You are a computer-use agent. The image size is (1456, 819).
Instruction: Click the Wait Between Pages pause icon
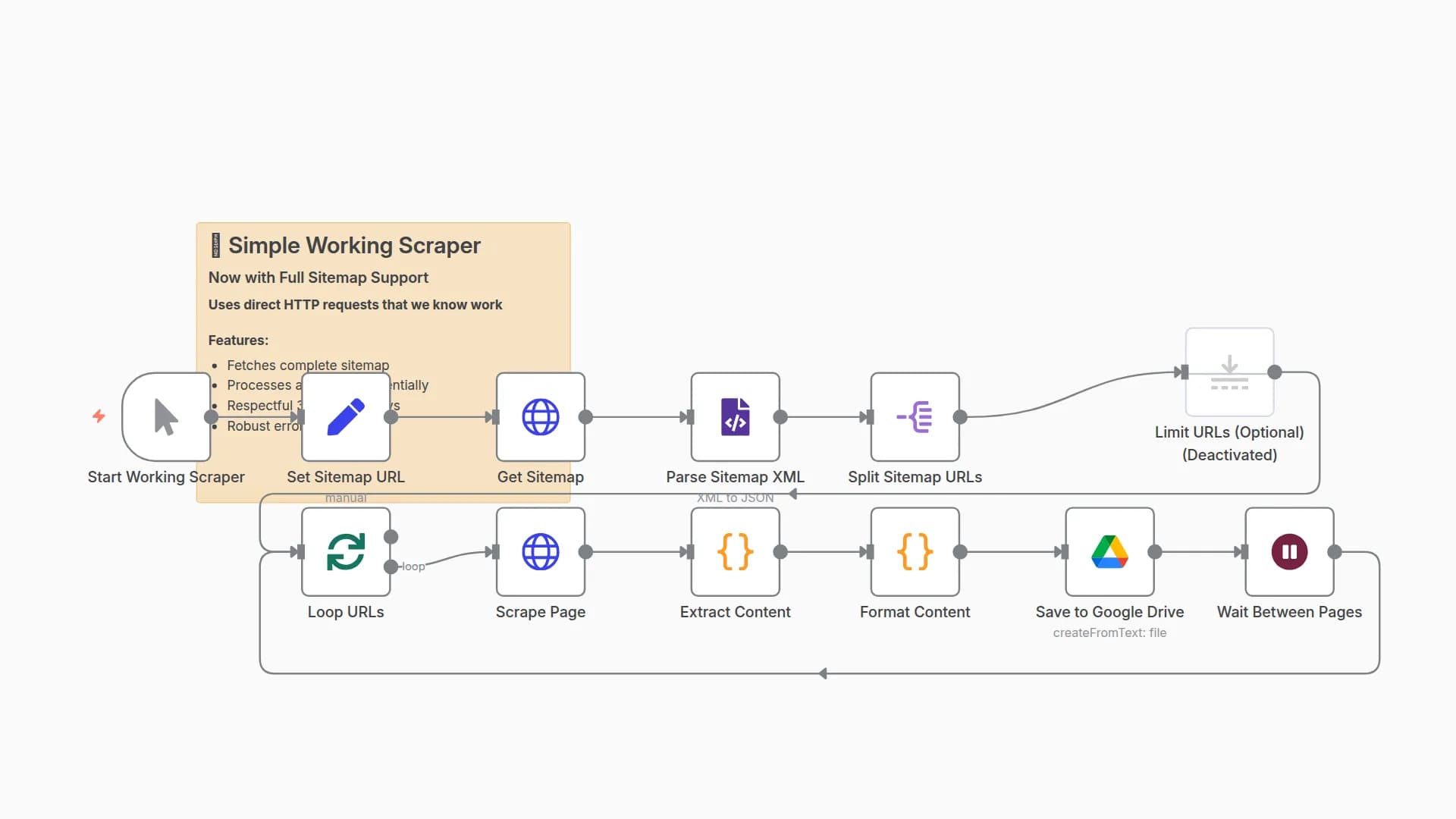tap(1288, 552)
